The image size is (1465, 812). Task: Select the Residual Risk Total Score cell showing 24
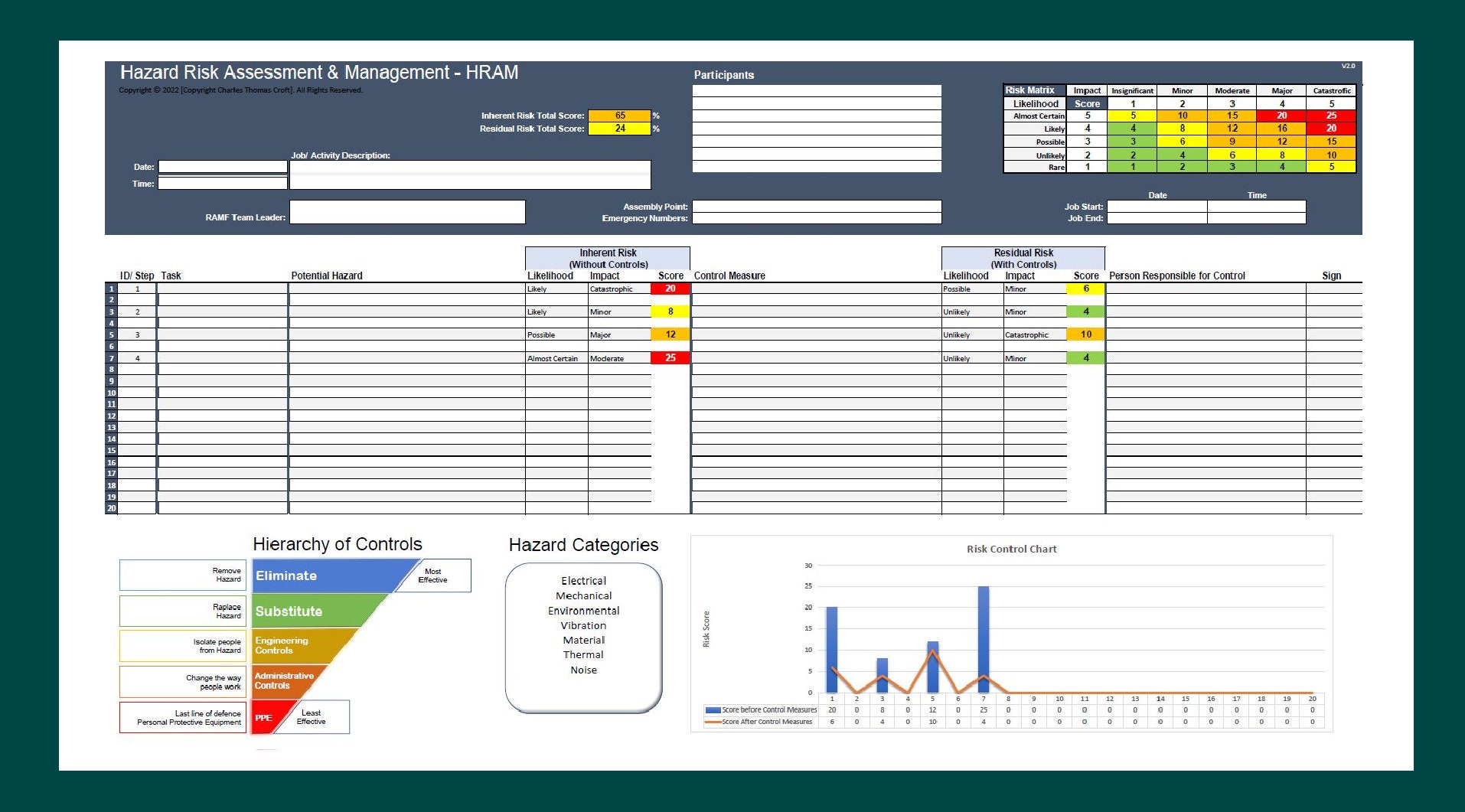[x=622, y=128]
